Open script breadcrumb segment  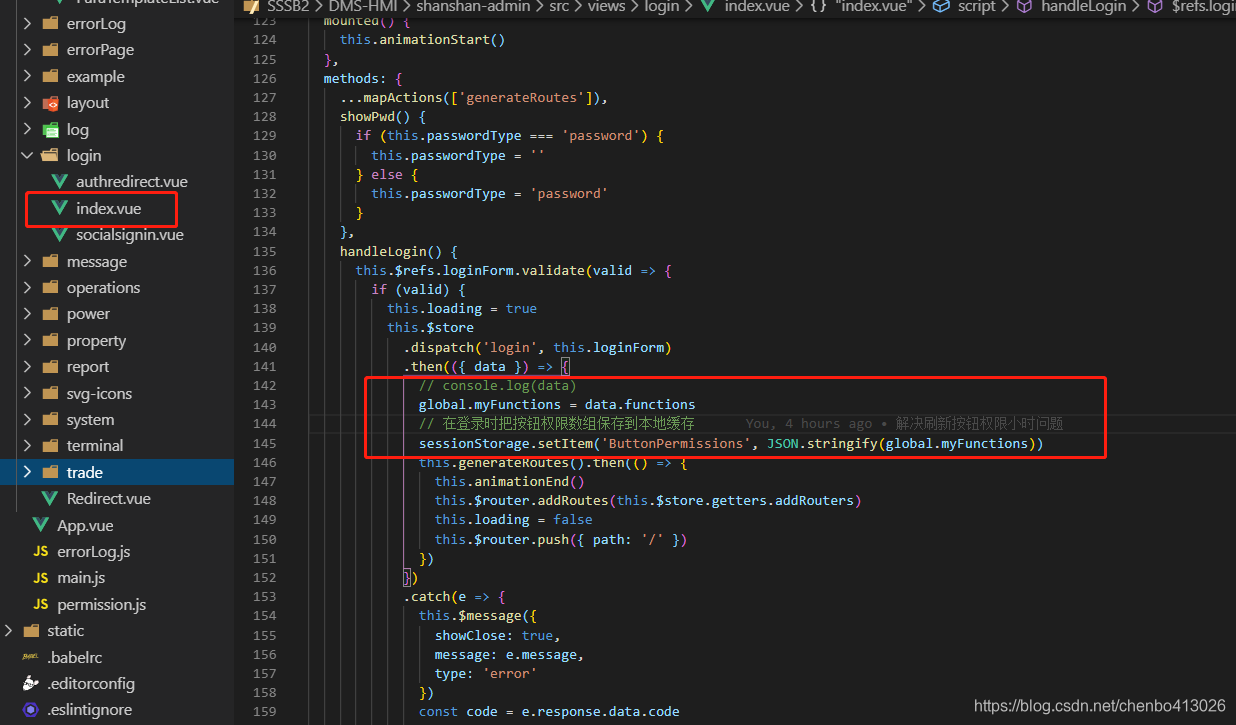coord(976,7)
